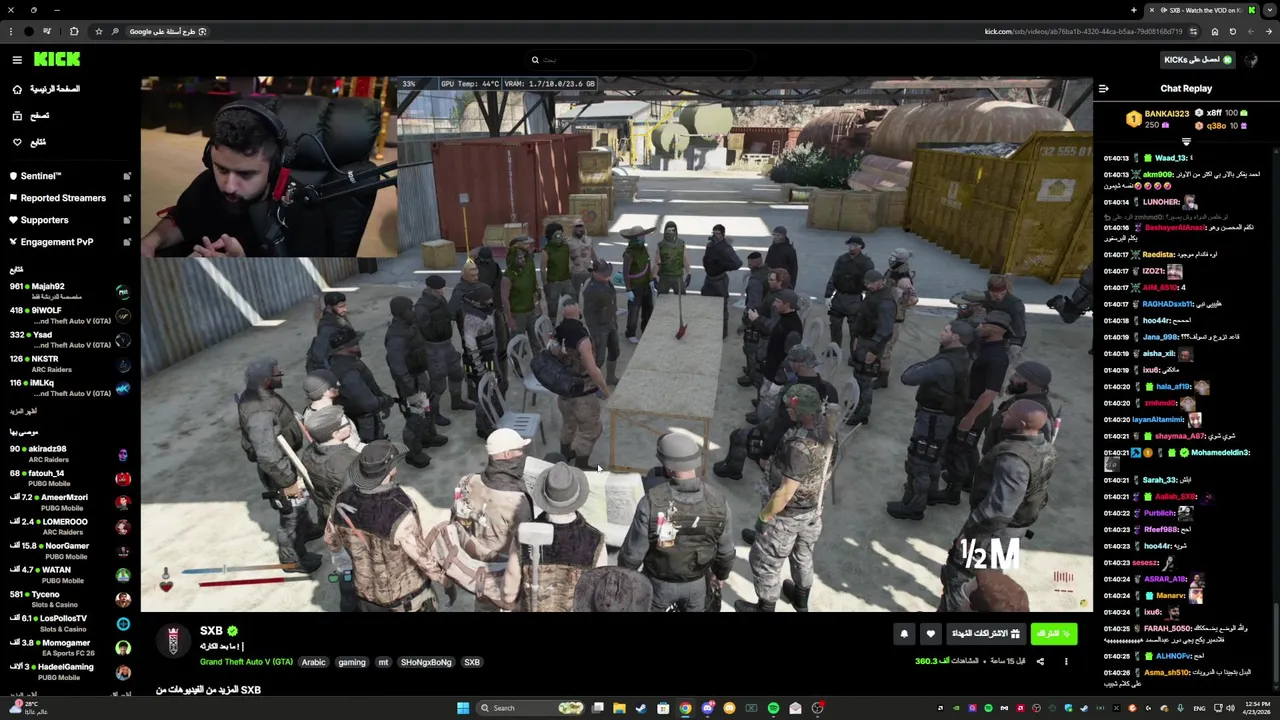
Task: Click the browser reload button
Action: [x=1232, y=31]
